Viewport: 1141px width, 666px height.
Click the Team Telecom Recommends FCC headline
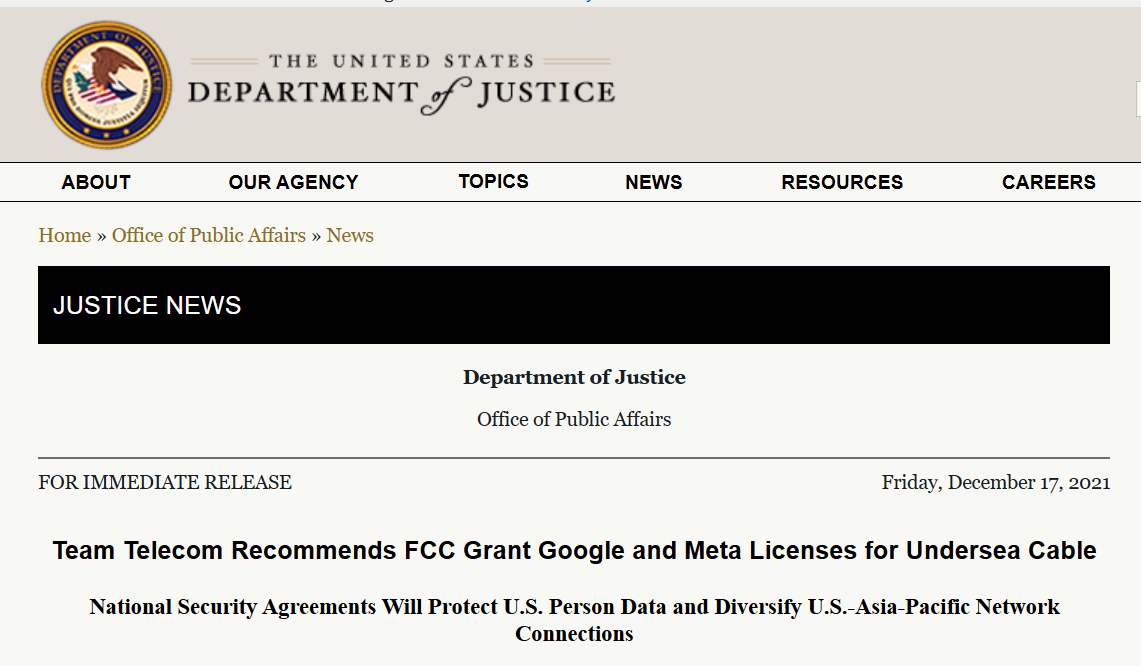574,550
